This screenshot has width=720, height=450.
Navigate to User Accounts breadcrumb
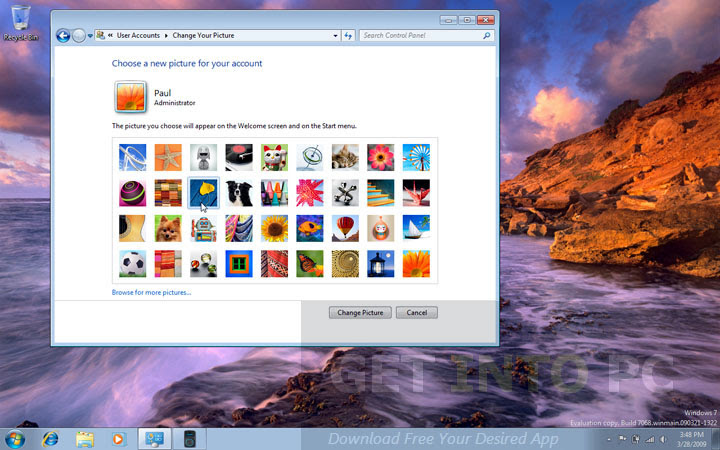tap(138, 35)
